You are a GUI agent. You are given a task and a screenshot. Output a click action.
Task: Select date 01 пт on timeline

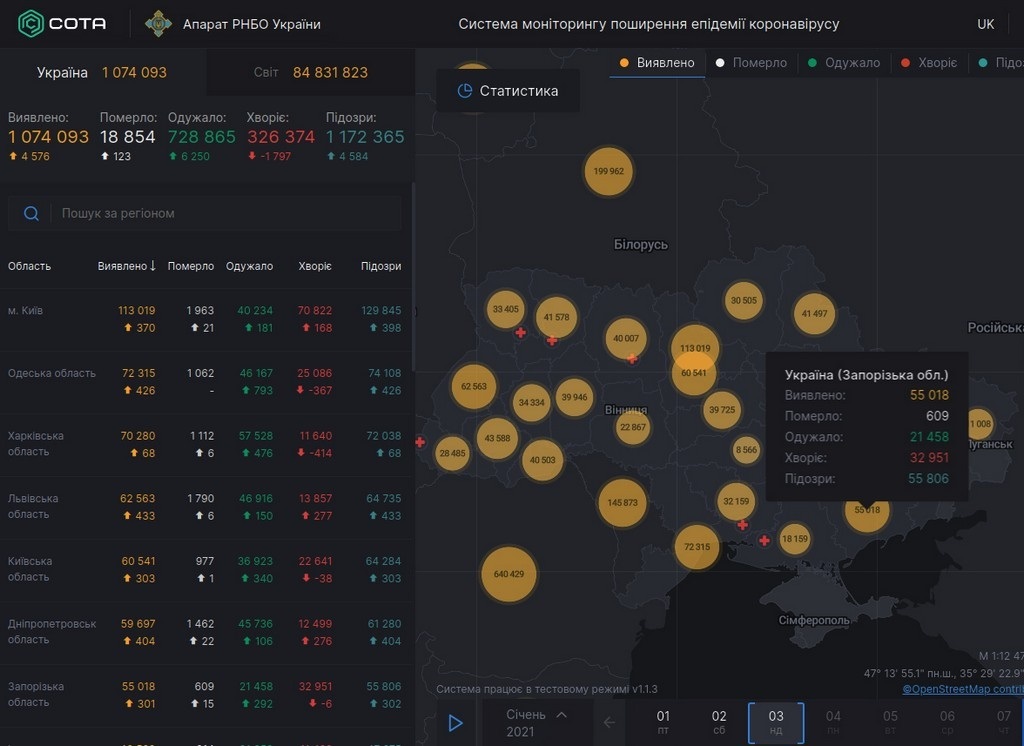(x=663, y=722)
